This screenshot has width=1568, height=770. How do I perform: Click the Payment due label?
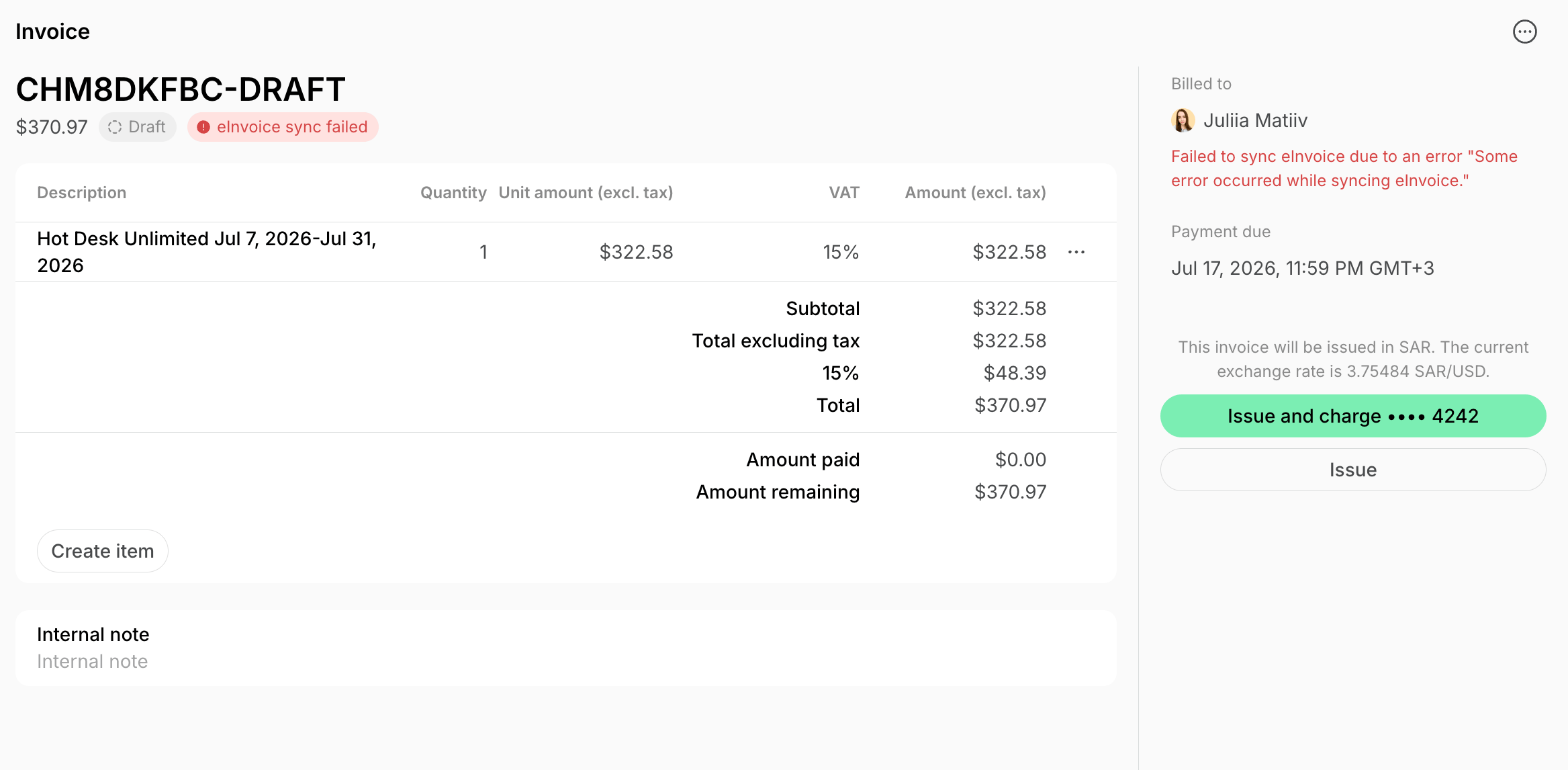tap(1221, 232)
